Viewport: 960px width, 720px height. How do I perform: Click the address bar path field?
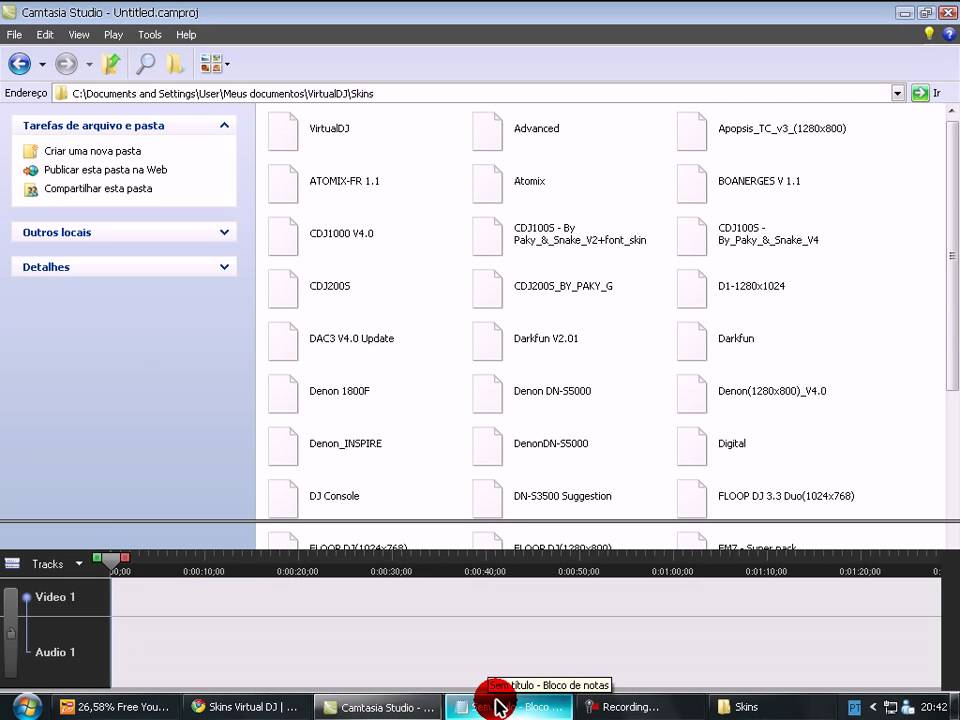pos(471,94)
